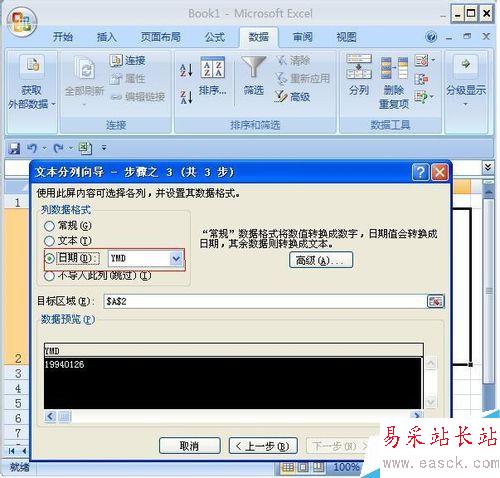
Task: Click the 19940126 preview data
Action: pos(64,365)
